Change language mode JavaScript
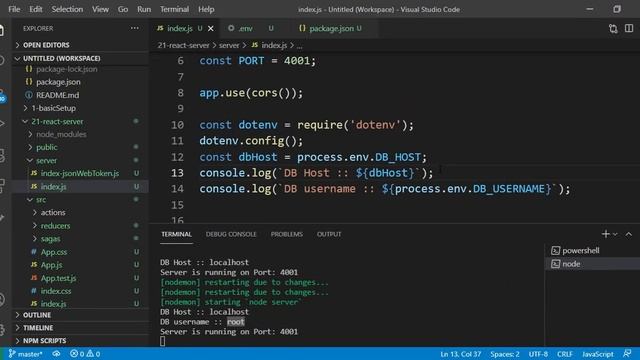 coord(598,354)
